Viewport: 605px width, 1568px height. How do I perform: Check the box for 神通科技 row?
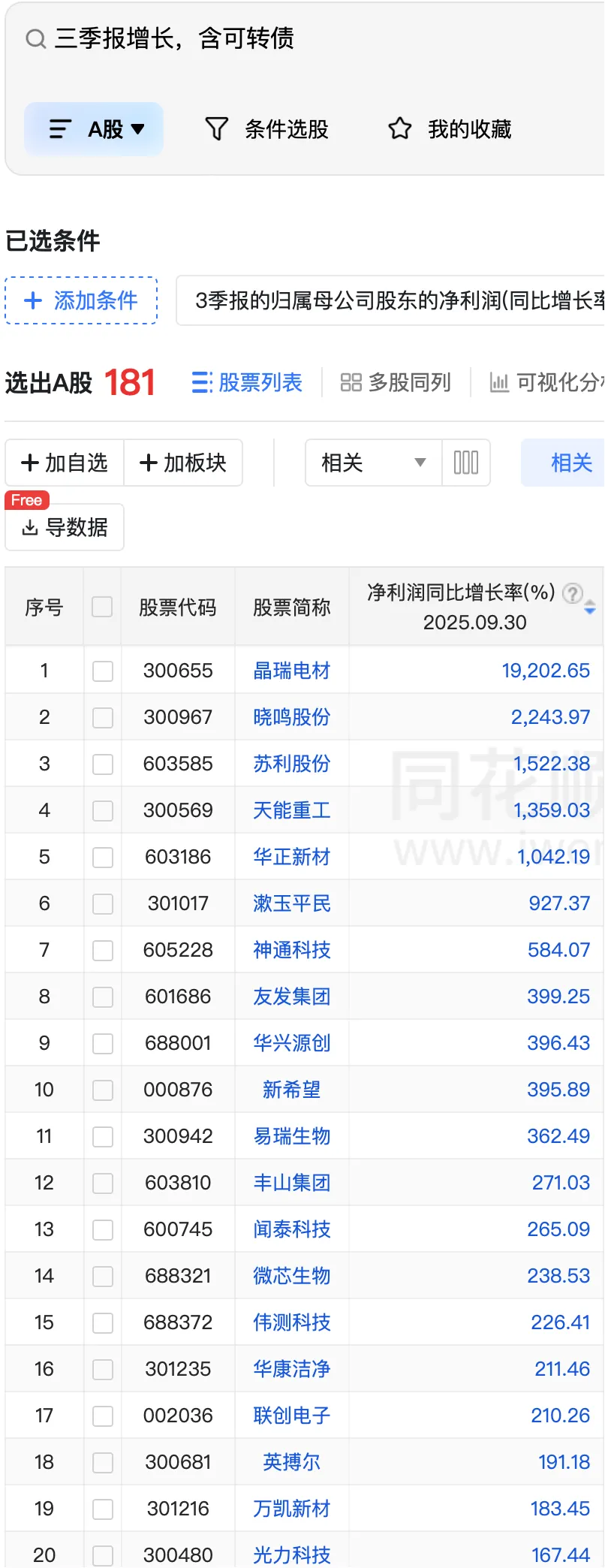[x=102, y=950]
